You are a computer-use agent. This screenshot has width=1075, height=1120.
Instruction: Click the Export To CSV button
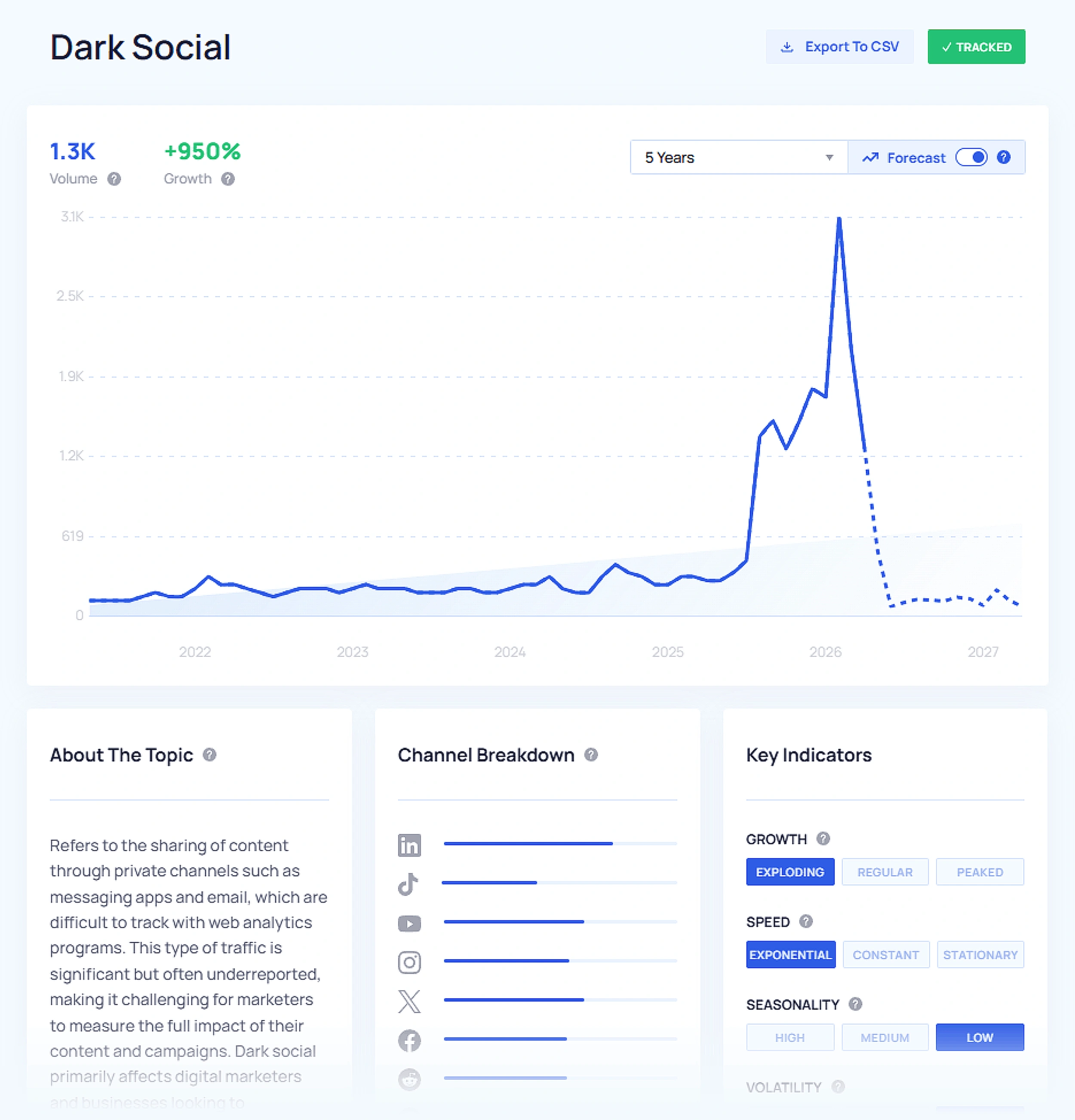839,46
